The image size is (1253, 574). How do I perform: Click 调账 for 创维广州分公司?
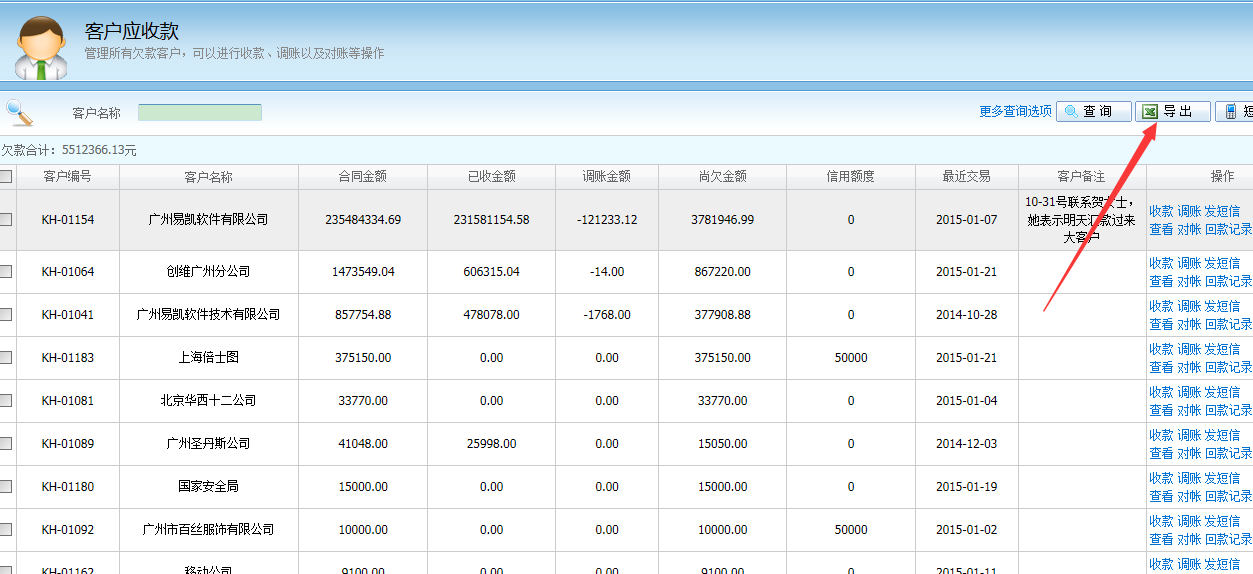coord(1189,264)
